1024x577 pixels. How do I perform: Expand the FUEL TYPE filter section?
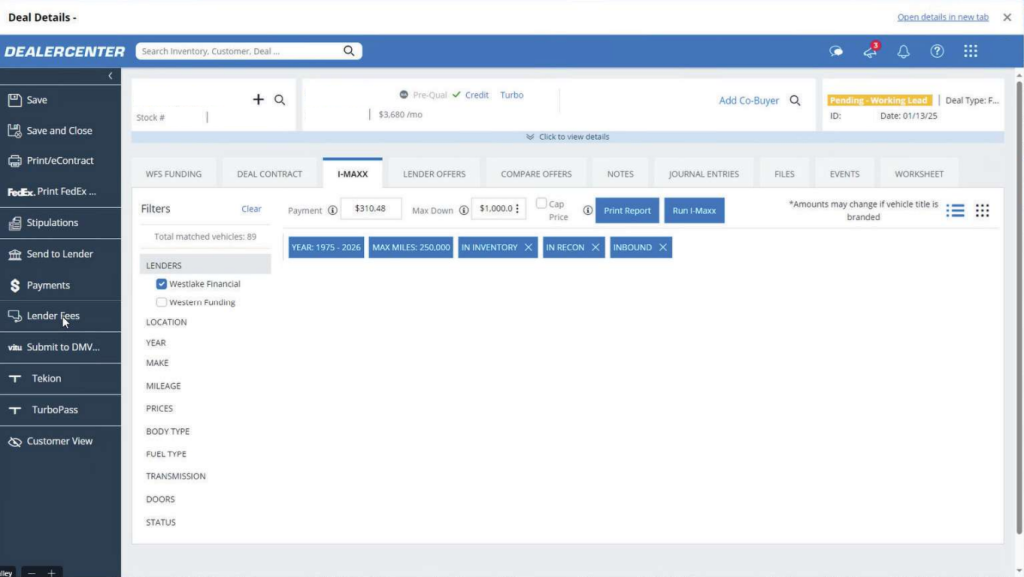[166, 454]
